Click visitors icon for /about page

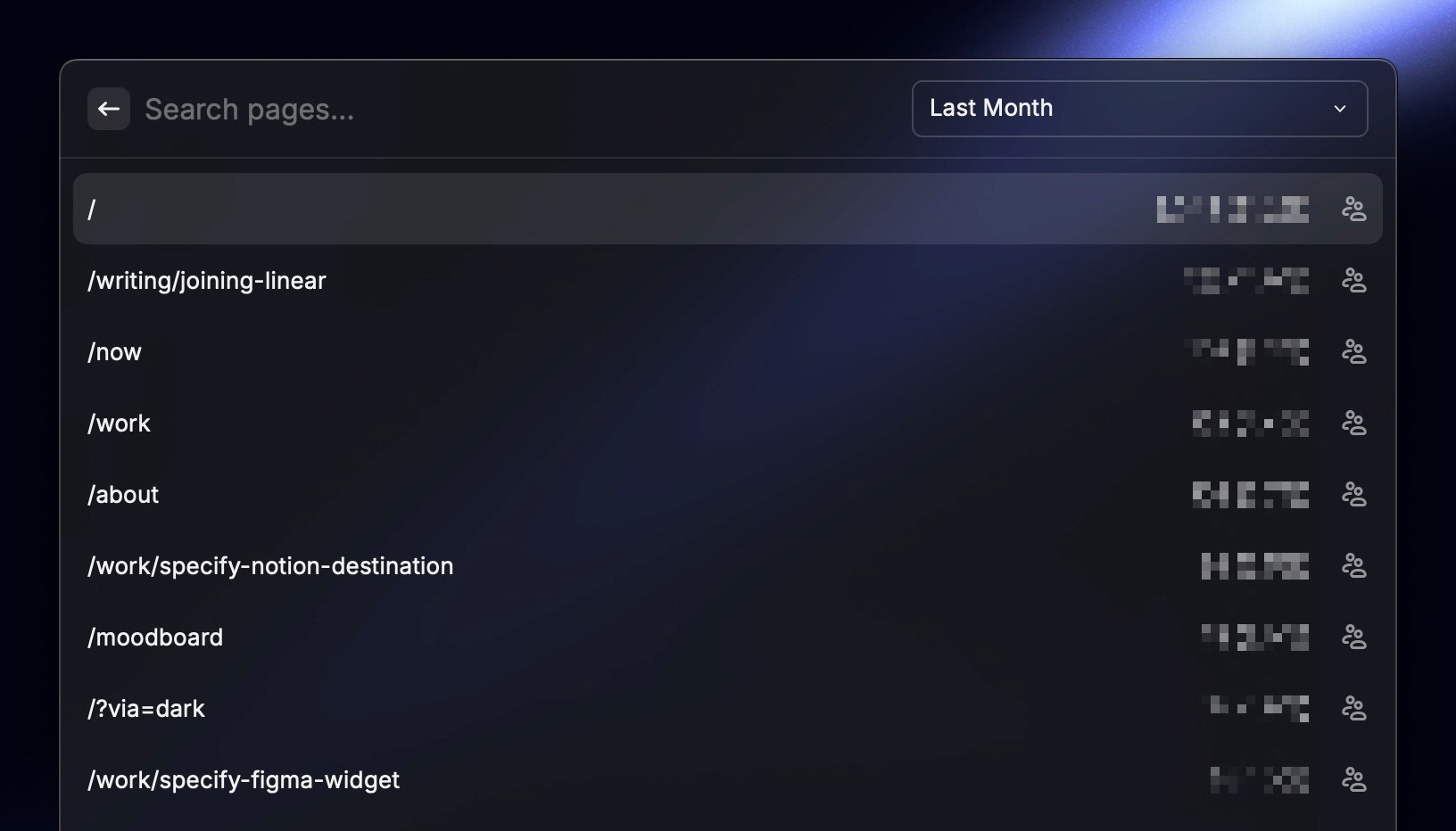[1353, 494]
